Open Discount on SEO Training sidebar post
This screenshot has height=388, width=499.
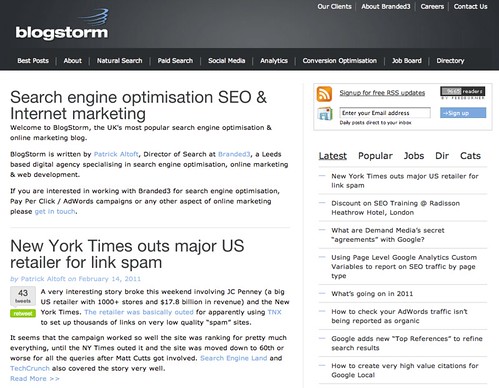coord(395,208)
